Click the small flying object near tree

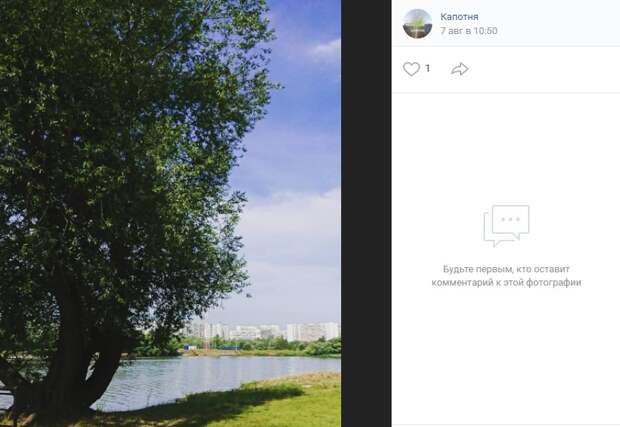point(249,295)
